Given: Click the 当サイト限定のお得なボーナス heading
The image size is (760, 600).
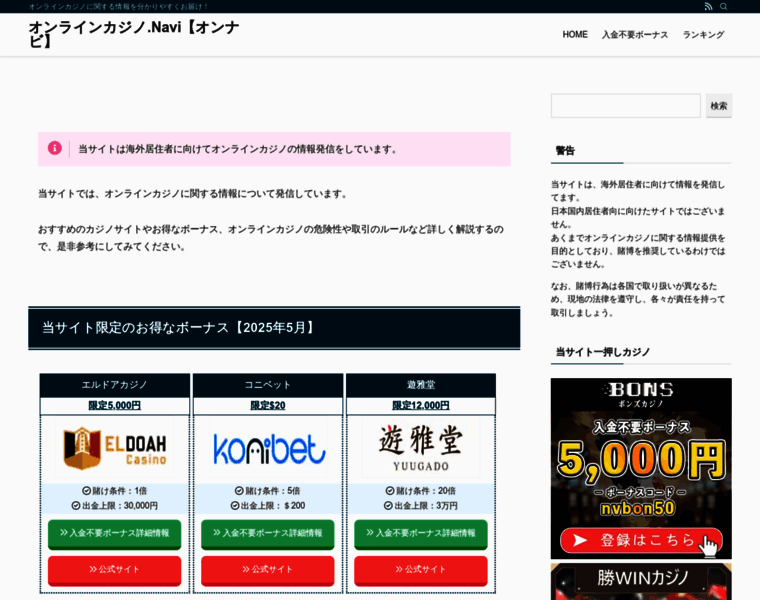Looking at the screenshot, I should [x=274, y=328].
